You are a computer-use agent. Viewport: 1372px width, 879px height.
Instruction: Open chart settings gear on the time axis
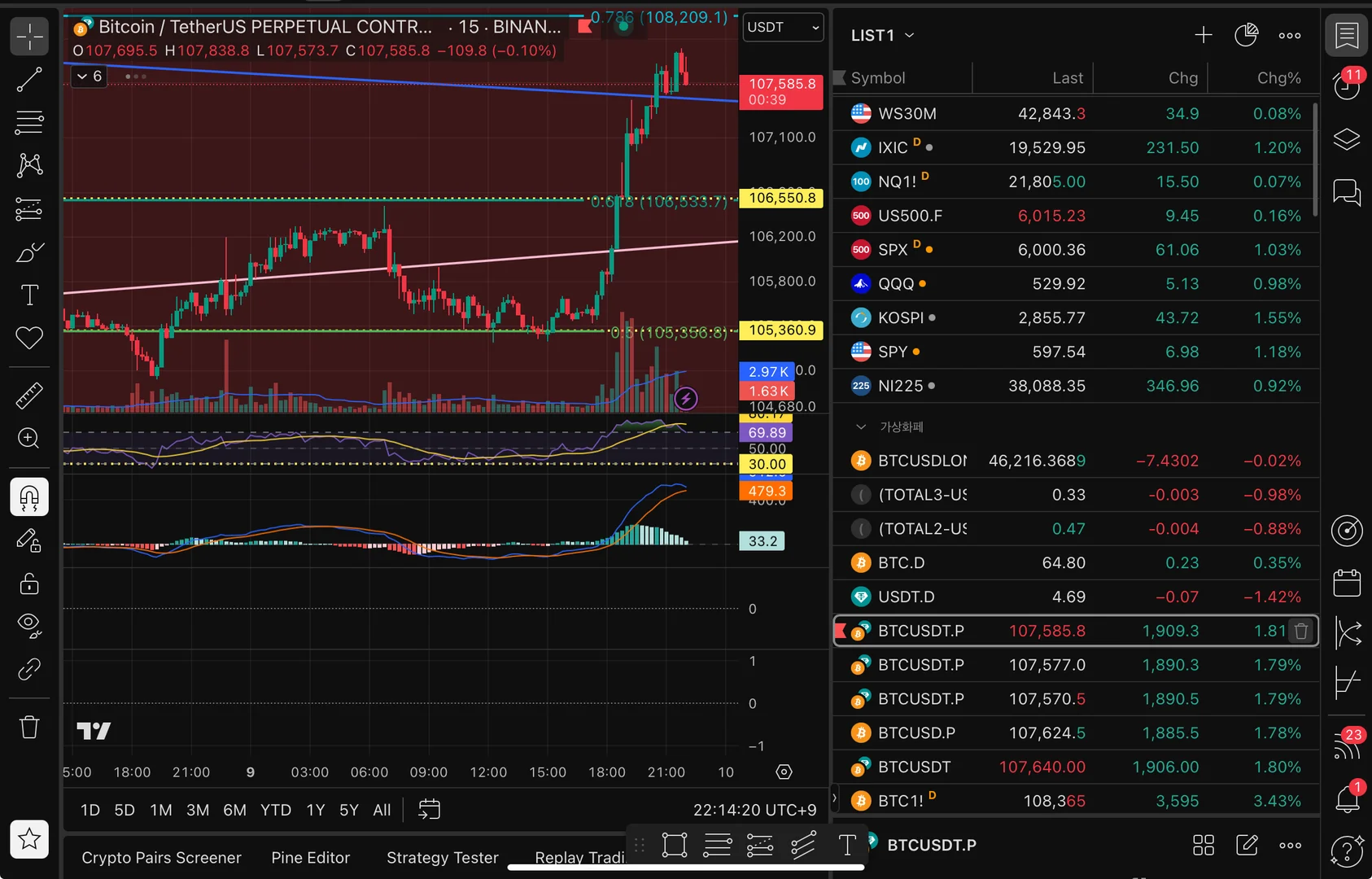coord(784,772)
